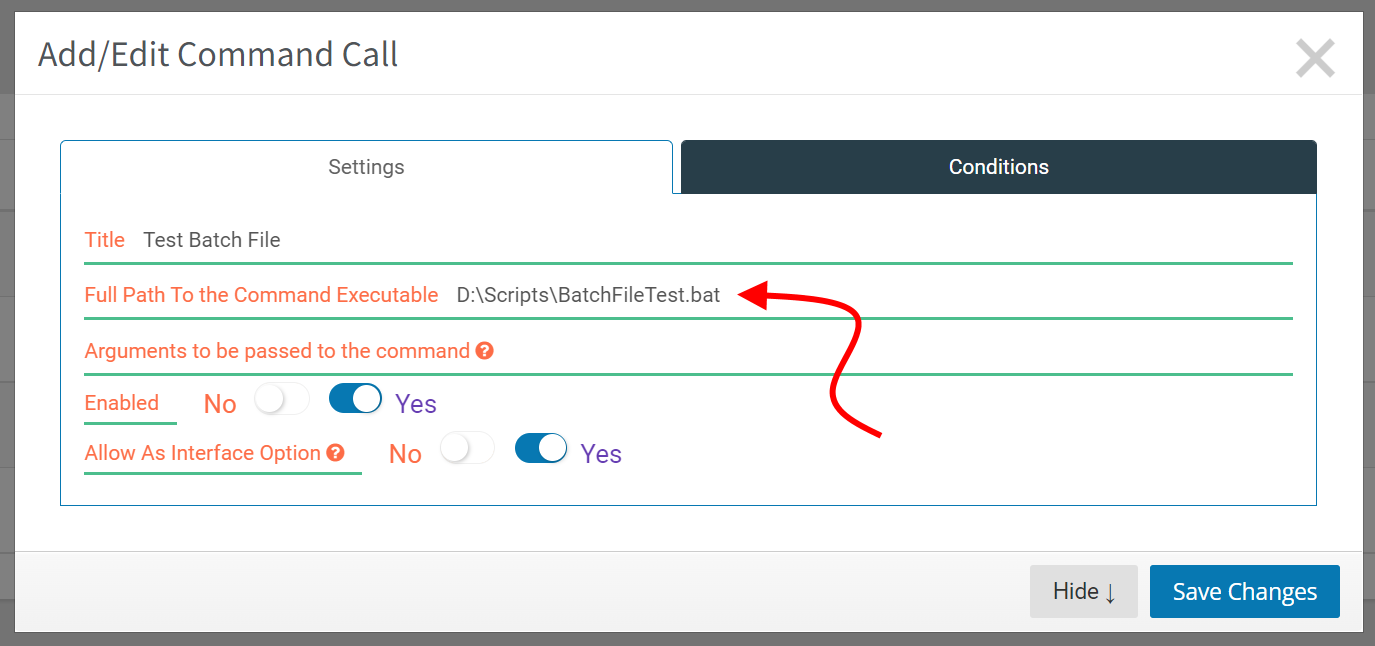Click the Enabled label

click(122, 403)
